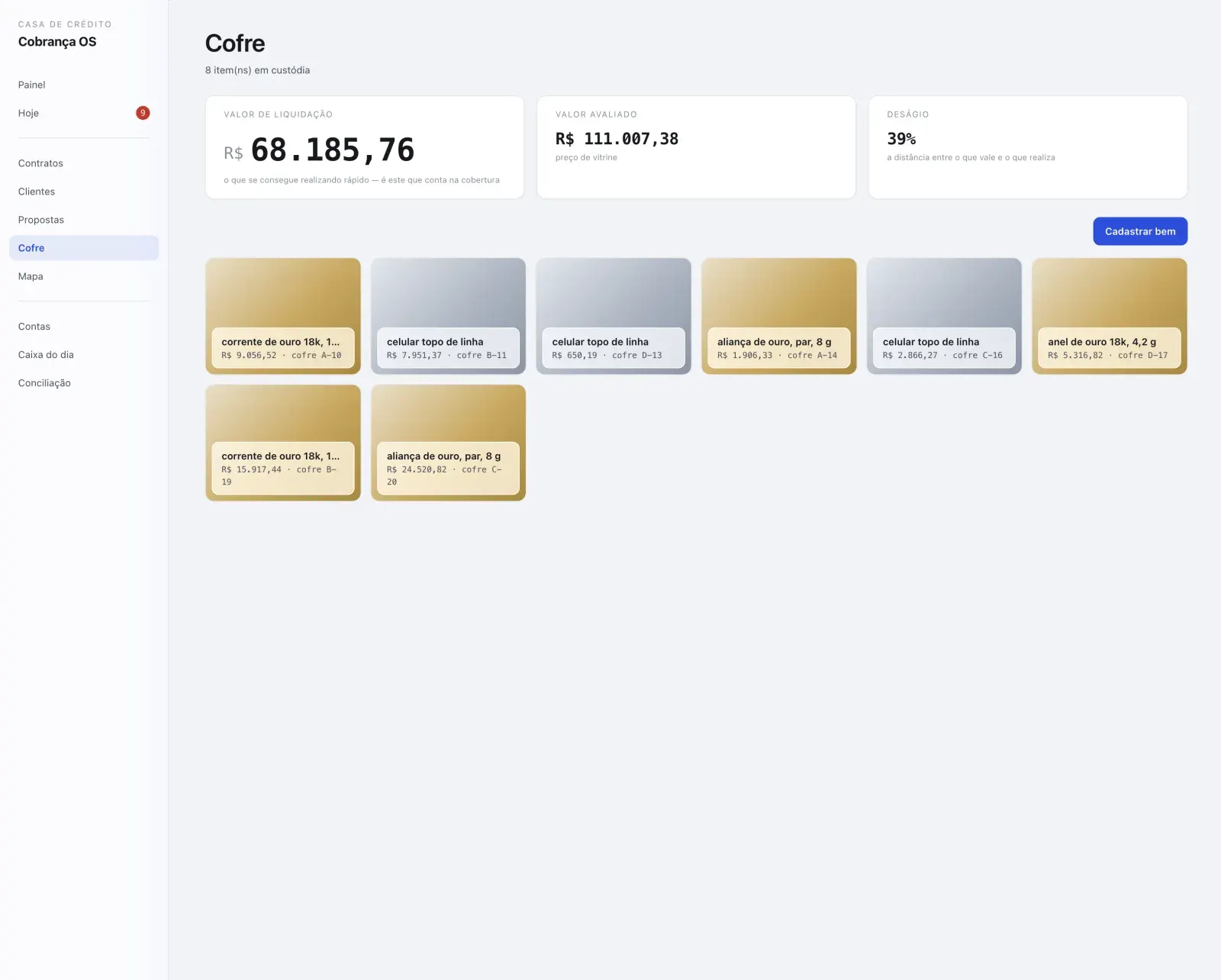Screen dimensions: 1221x980
Task: Click the "a distância entre o que vale" caption
Action: coord(971,157)
